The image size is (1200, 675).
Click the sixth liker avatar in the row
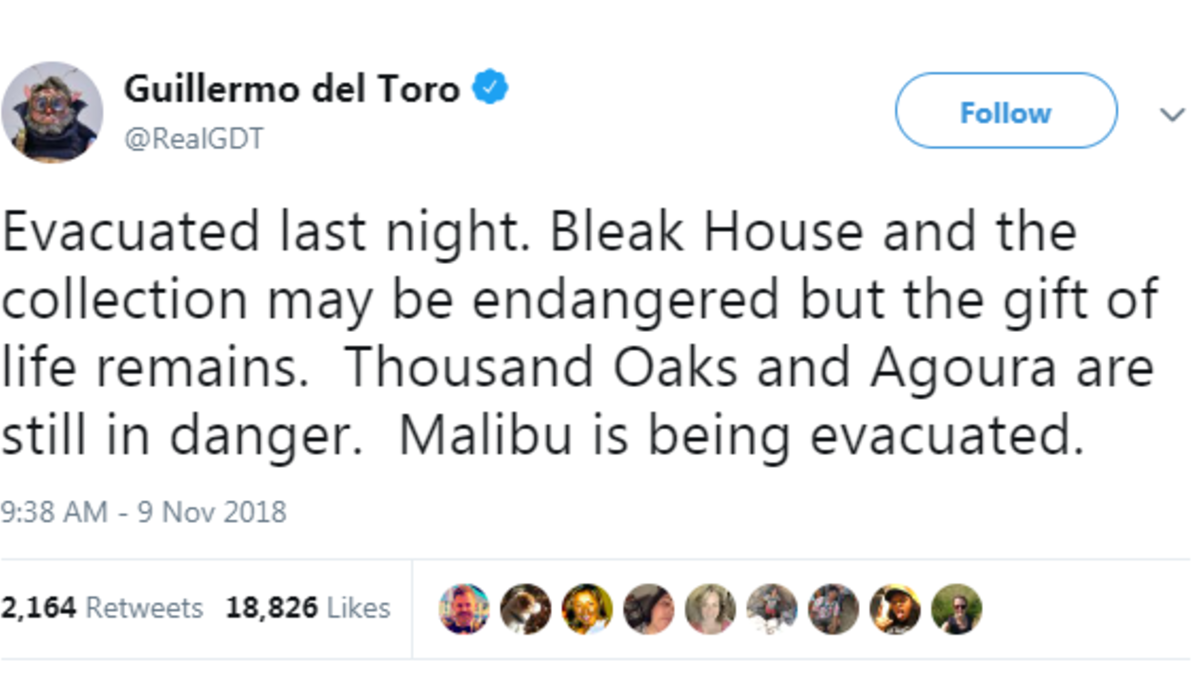(772, 609)
